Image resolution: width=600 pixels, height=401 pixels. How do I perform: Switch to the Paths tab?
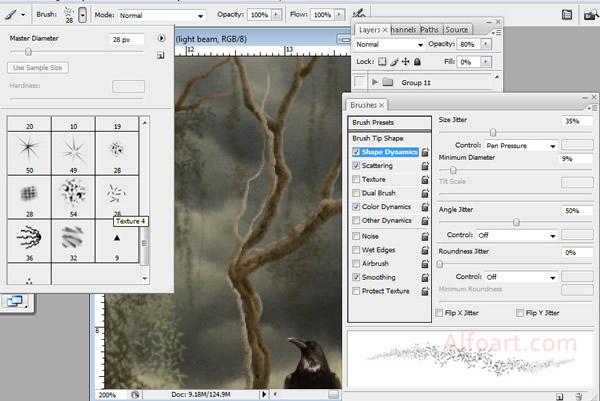(x=431, y=30)
